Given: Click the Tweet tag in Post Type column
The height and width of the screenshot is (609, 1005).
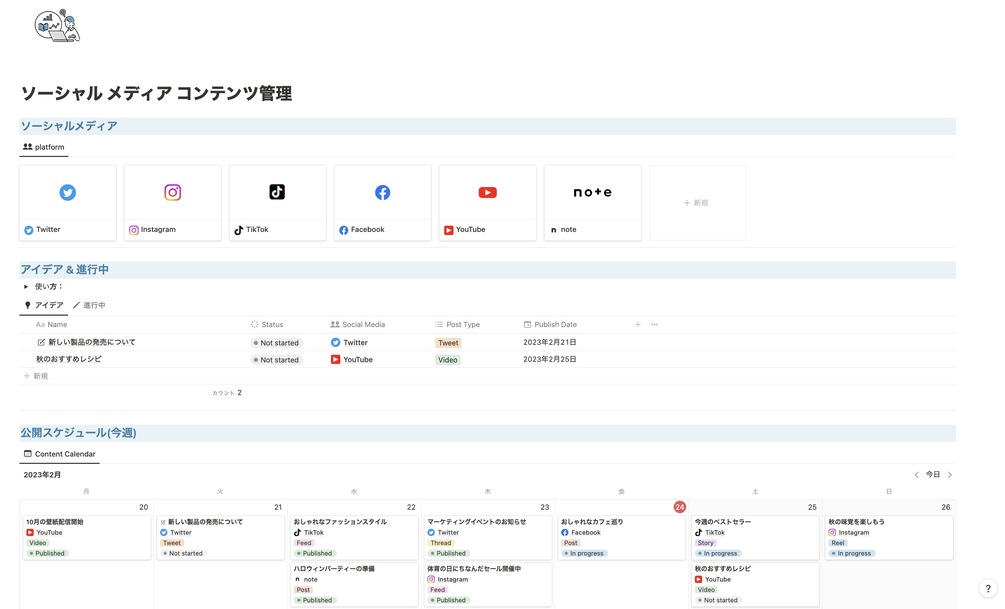Looking at the screenshot, I should pos(448,343).
